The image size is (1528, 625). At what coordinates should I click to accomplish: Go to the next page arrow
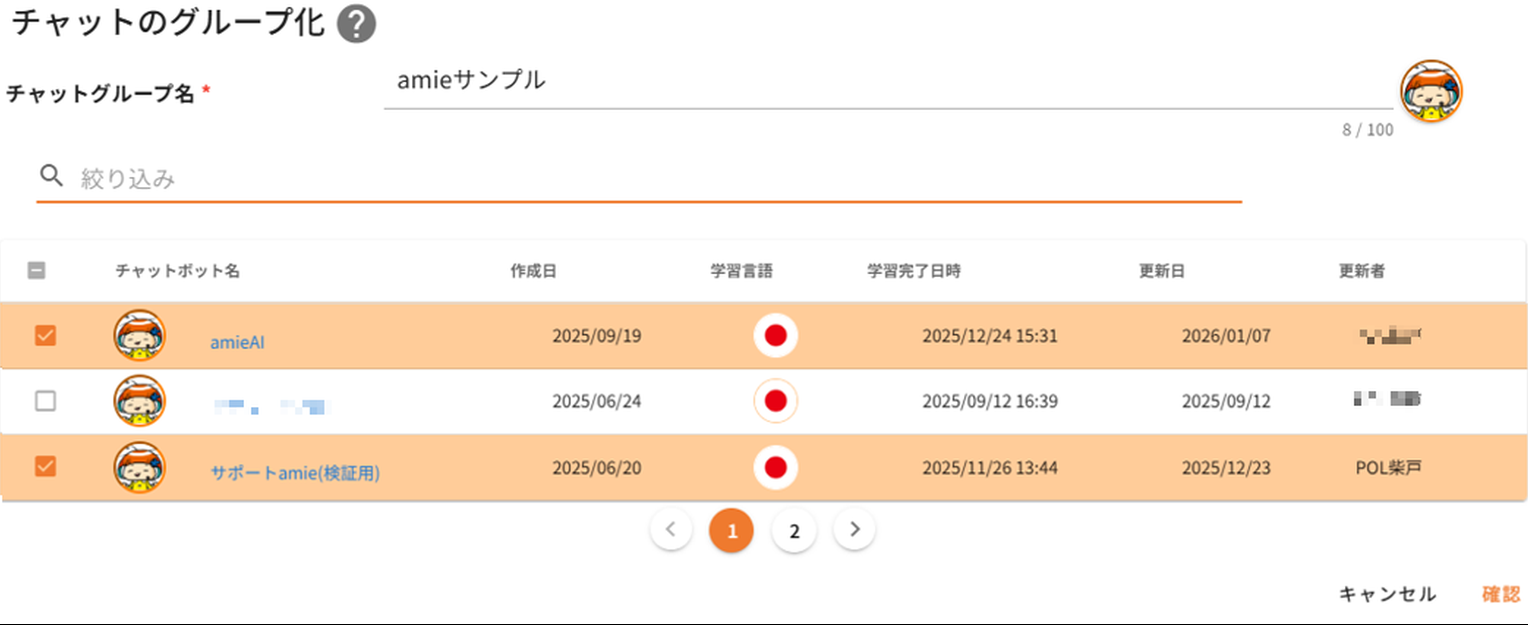coord(854,530)
